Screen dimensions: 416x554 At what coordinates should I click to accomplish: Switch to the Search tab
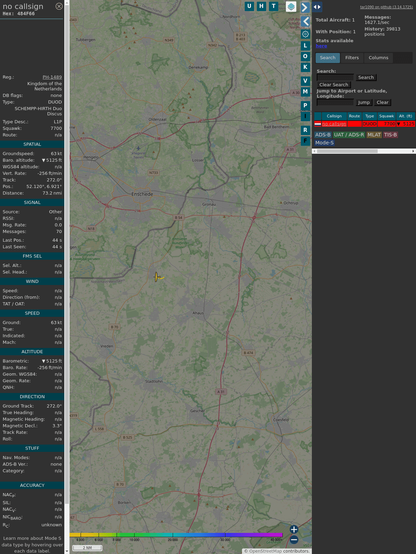(x=328, y=58)
